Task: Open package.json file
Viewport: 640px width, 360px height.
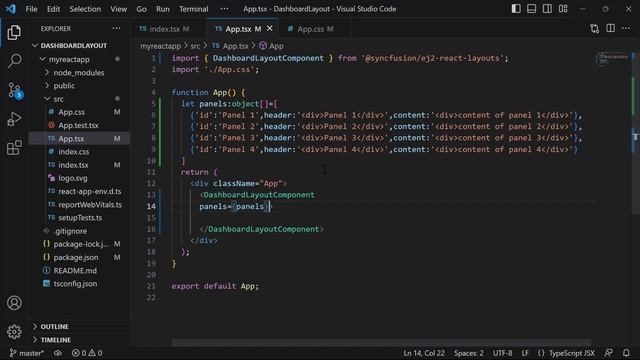Action: click(76, 258)
